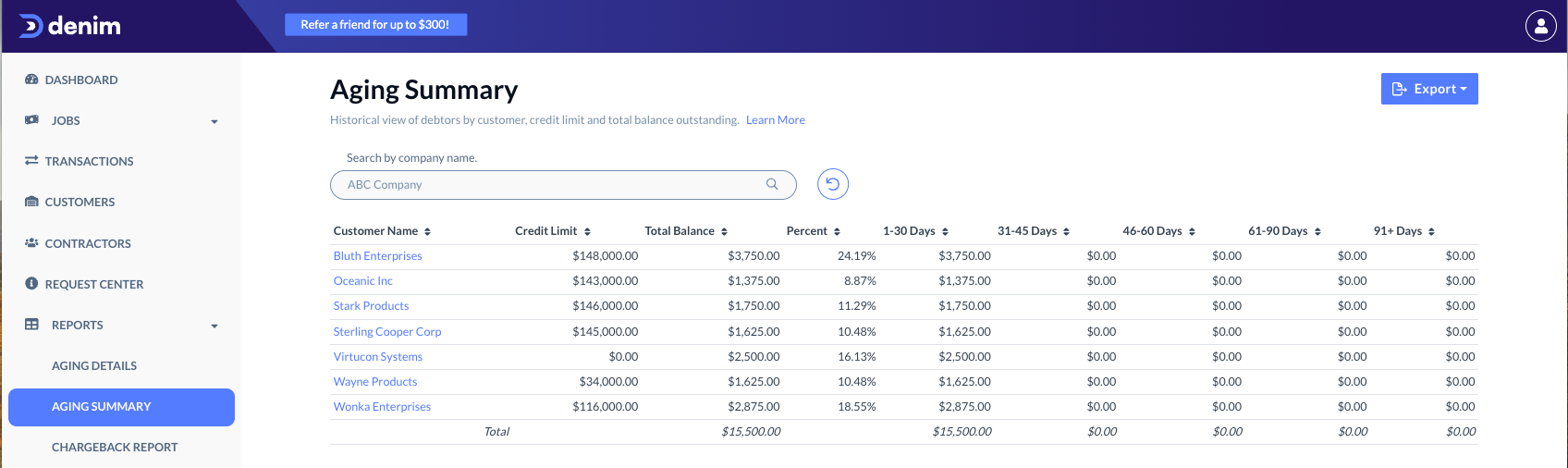Open the Learn More link

[776, 120]
